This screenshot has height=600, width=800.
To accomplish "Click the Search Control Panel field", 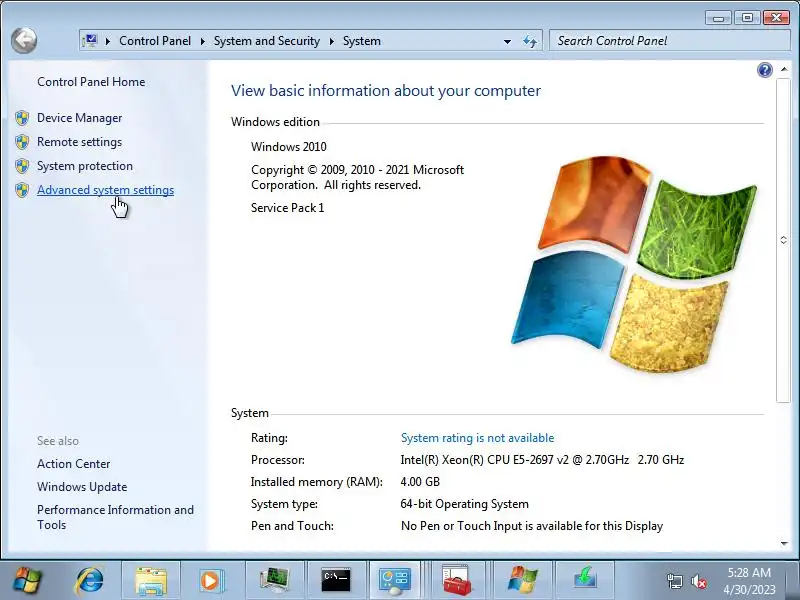I will 669,41.
